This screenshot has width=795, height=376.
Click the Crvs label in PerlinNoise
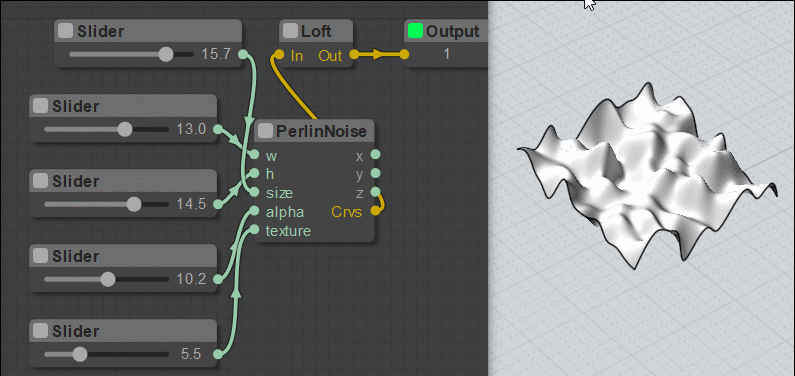[347, 212]
